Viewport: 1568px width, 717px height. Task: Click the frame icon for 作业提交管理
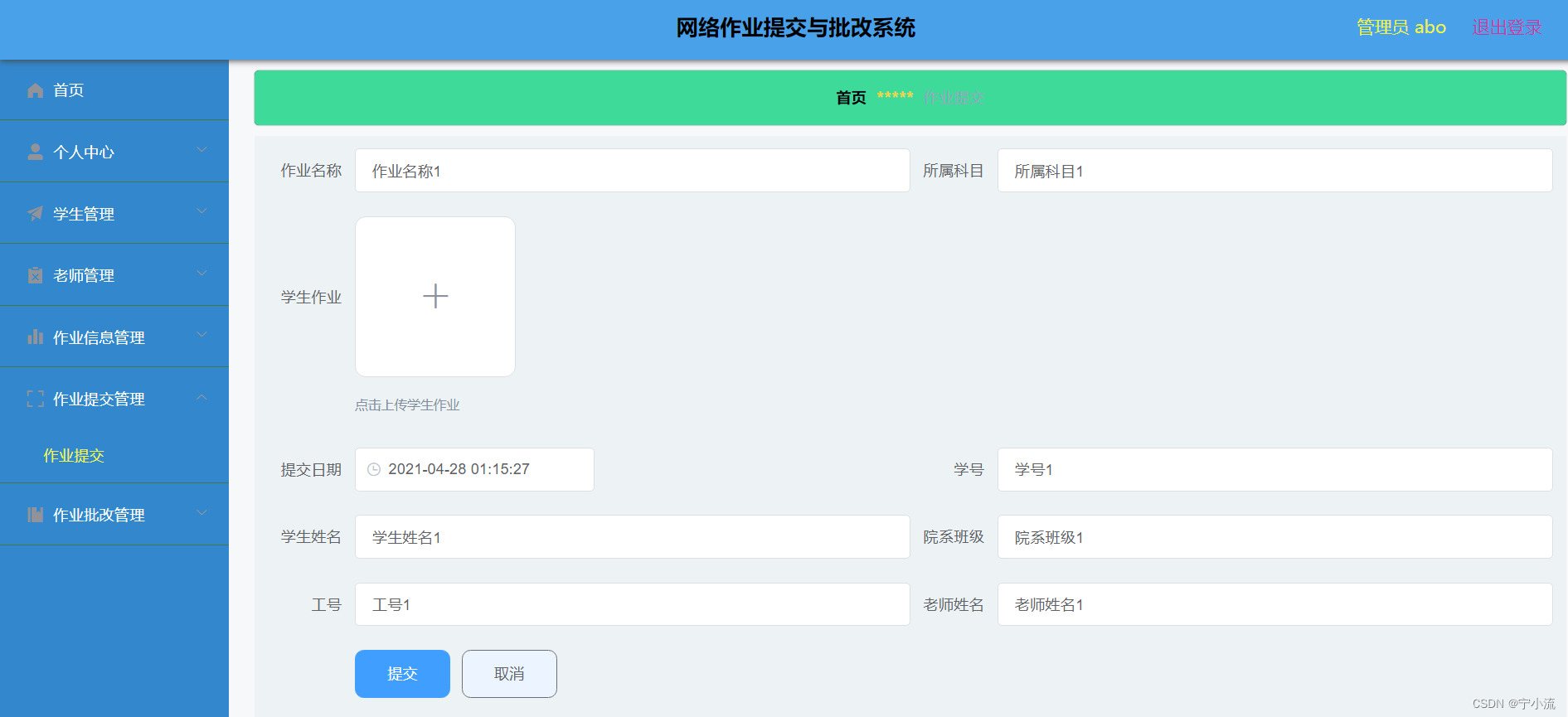[x=35, y=399]
